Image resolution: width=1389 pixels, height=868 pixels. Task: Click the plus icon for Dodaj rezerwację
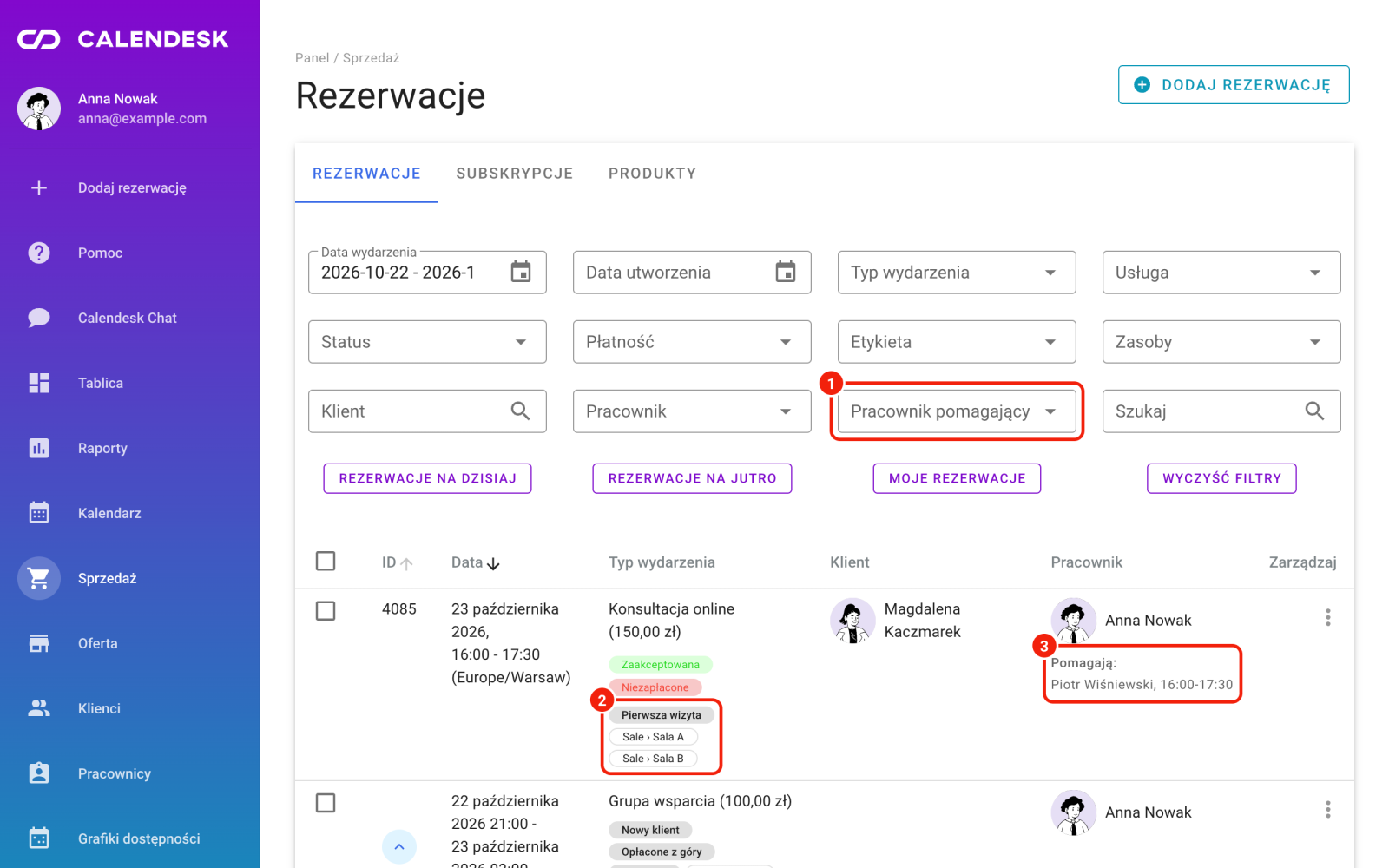coord(39,187)
